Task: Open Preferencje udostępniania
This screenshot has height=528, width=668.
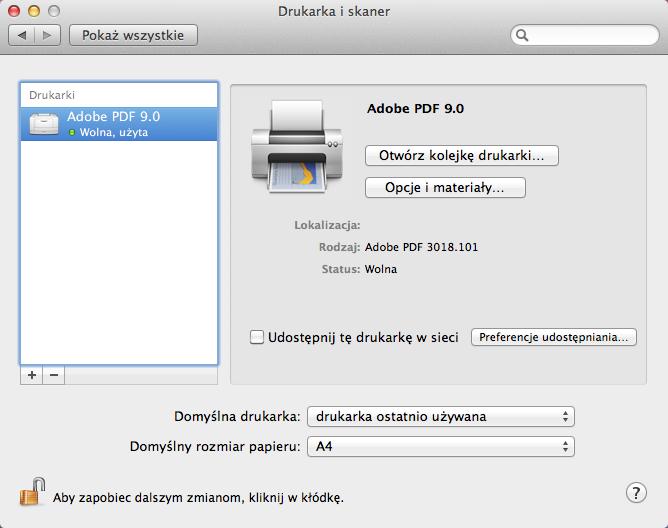Action: click(x=554, y=337)
